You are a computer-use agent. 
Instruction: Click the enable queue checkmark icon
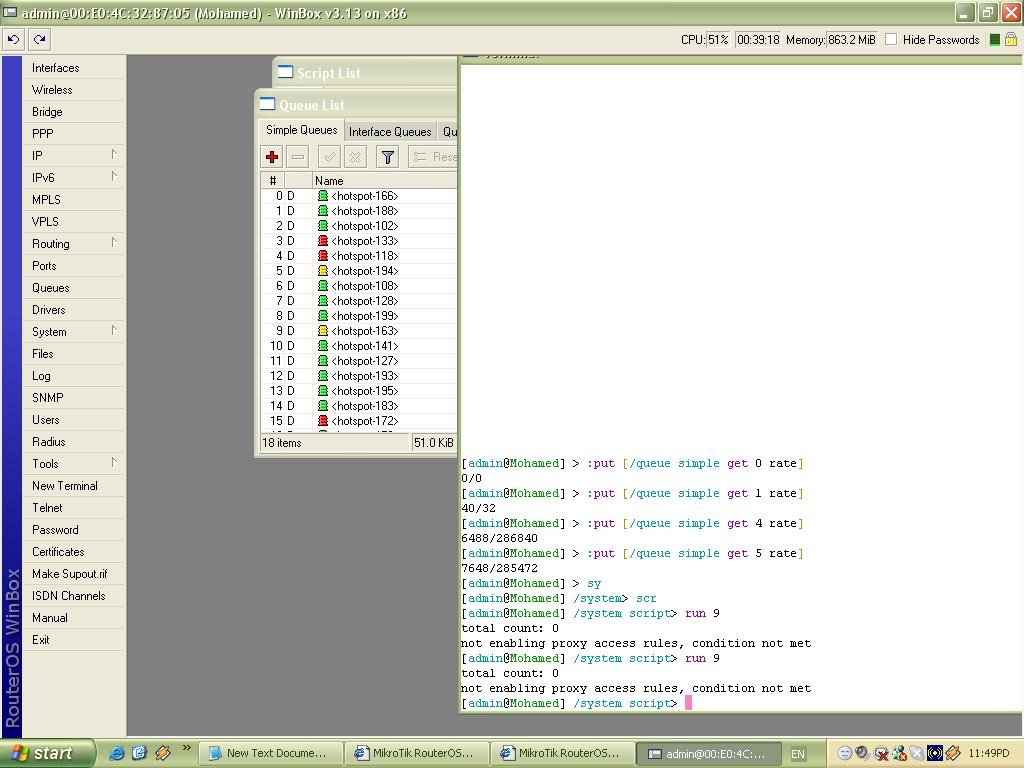coord(329,157)
